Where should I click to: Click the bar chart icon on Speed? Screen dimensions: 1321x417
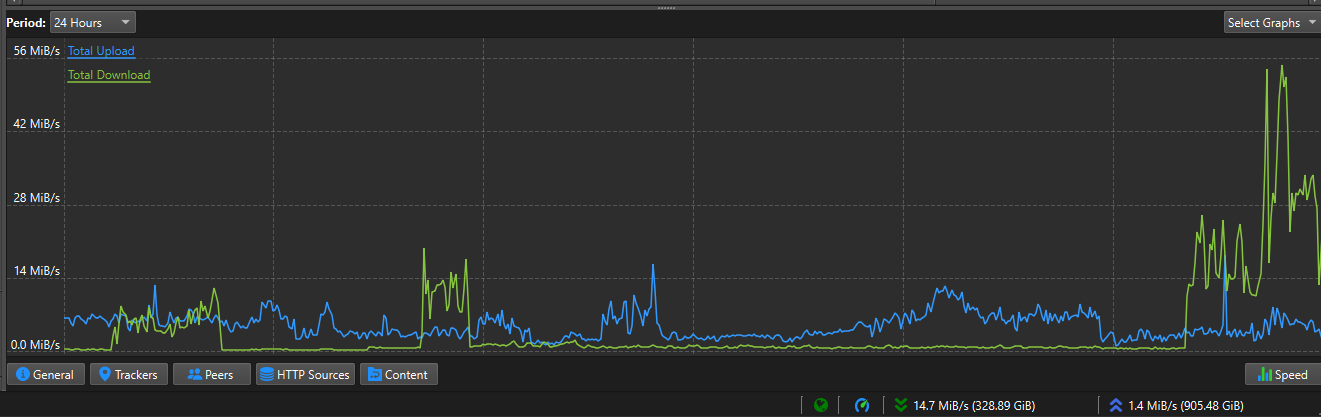1263,375
